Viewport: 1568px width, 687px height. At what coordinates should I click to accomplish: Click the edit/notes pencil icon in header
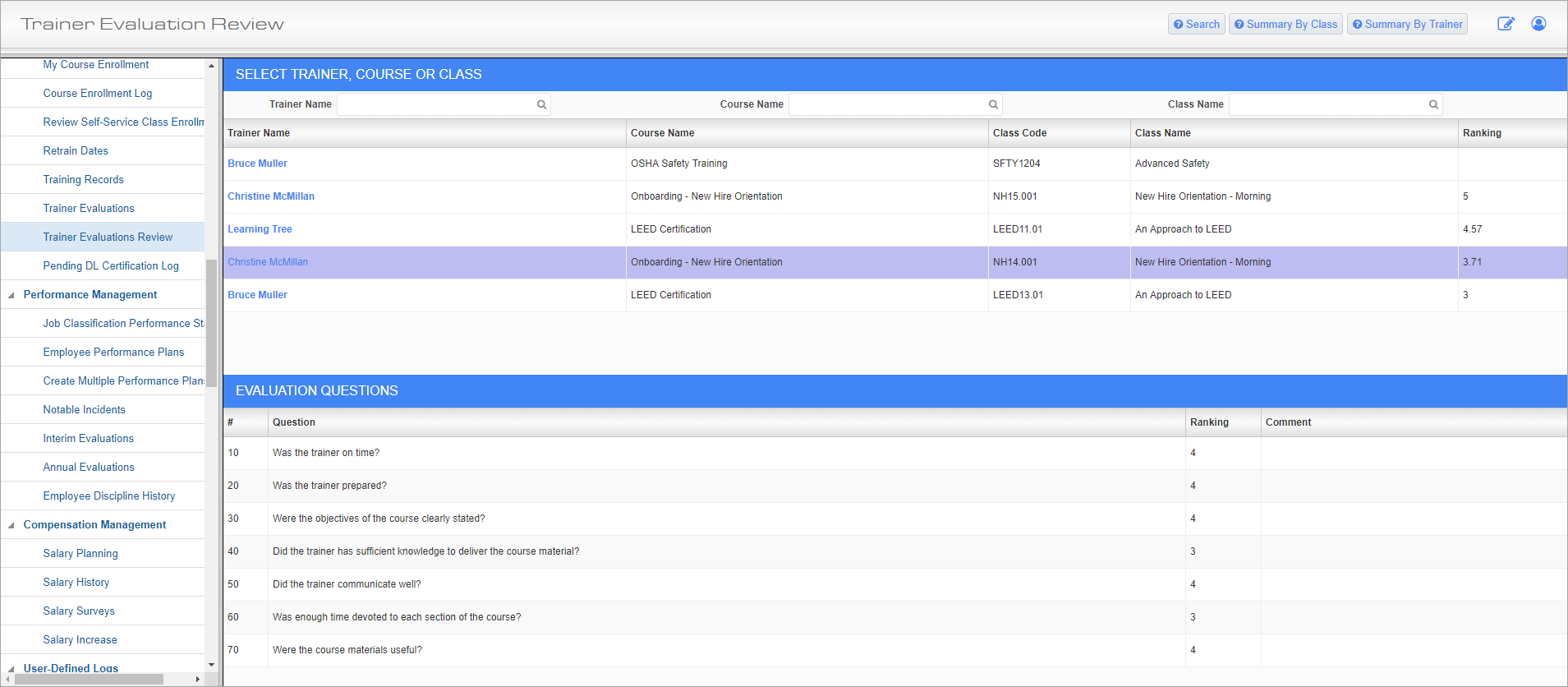[x=1506, y=24]
